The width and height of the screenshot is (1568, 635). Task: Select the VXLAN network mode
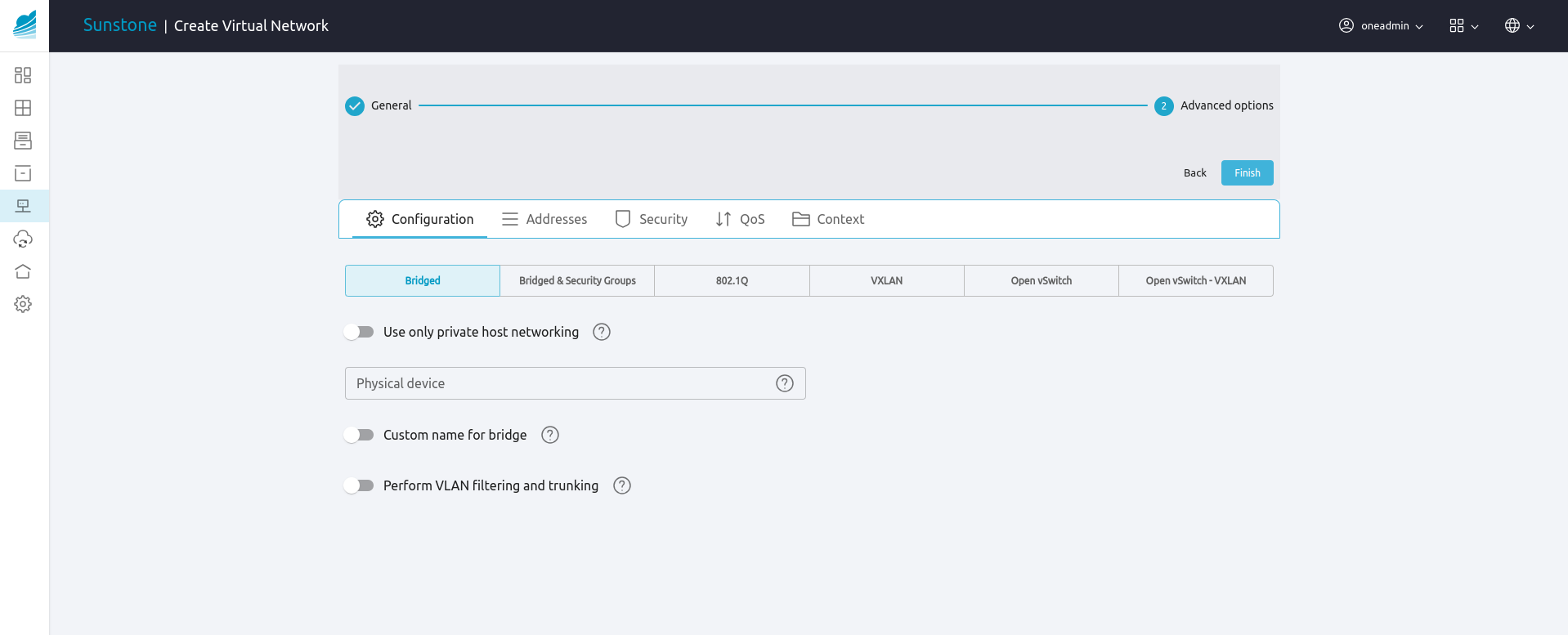point(887,280)
